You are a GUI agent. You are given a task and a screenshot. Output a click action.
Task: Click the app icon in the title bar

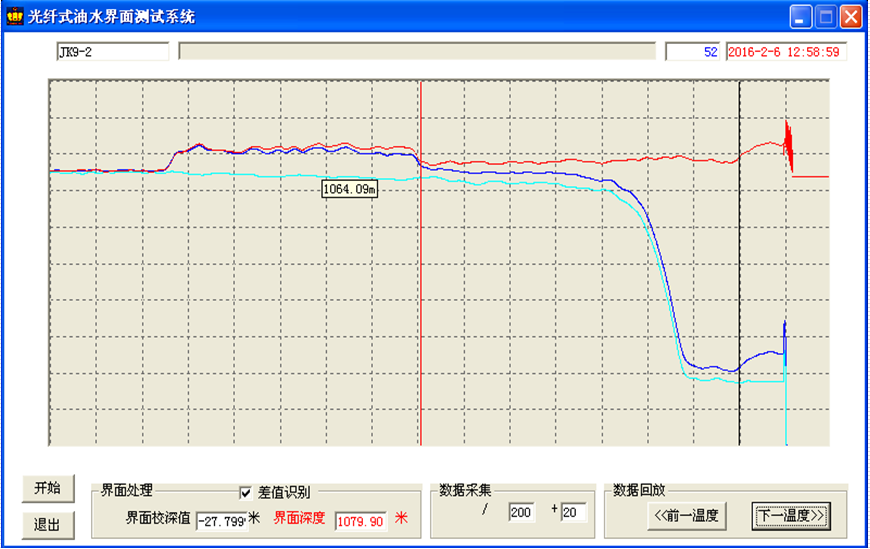click(x=14, y=16)
